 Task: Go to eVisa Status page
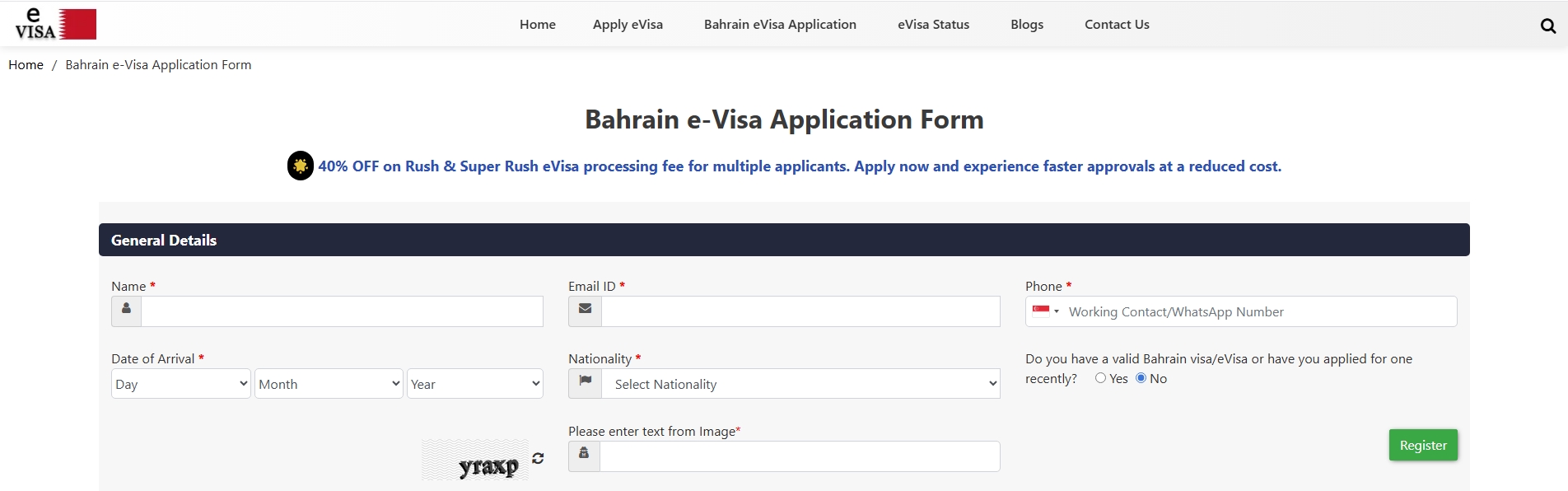[933, 25]
